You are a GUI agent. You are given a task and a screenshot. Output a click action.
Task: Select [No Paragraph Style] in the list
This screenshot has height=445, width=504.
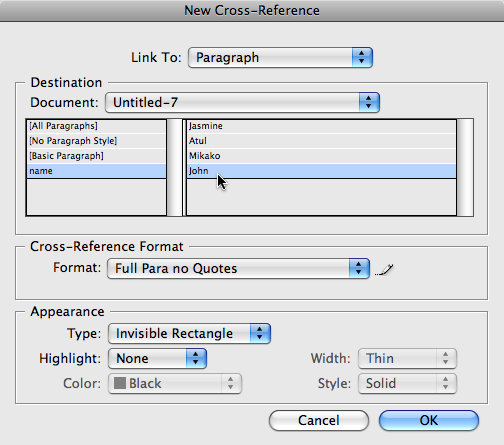click(96, 141)
